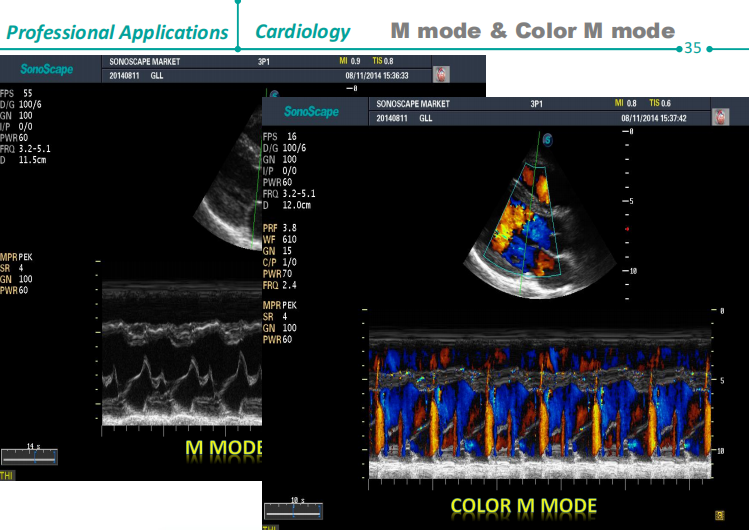Select Professional Applications header label
The image size is (749, 530).
coord(117,32)
